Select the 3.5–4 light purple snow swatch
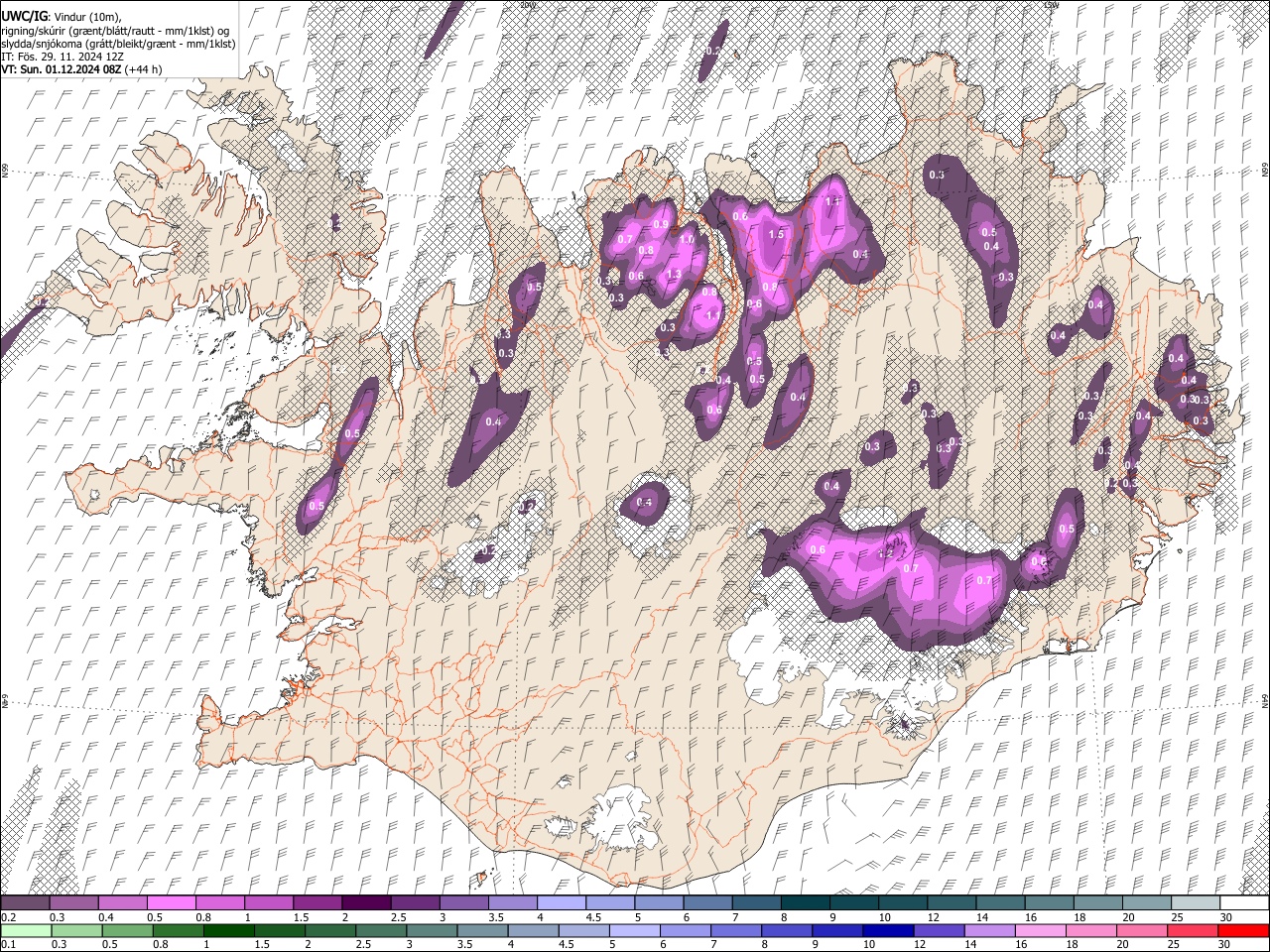The width and height of the screenshot is (1270, 952). click(512, 903)
